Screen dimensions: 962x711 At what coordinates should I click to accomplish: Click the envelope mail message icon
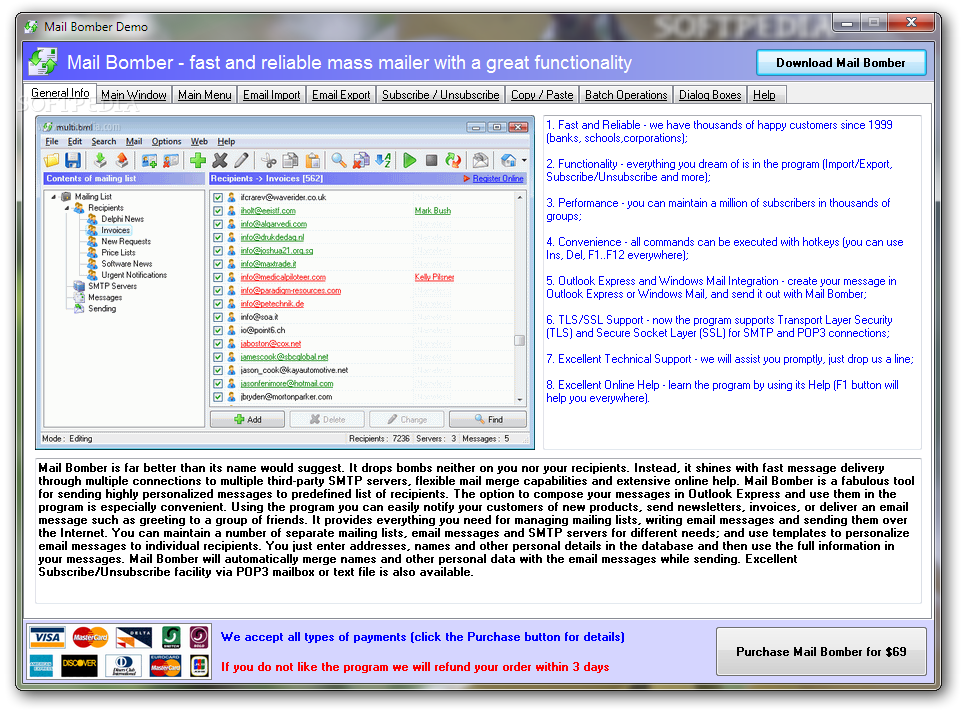point(480,161)
